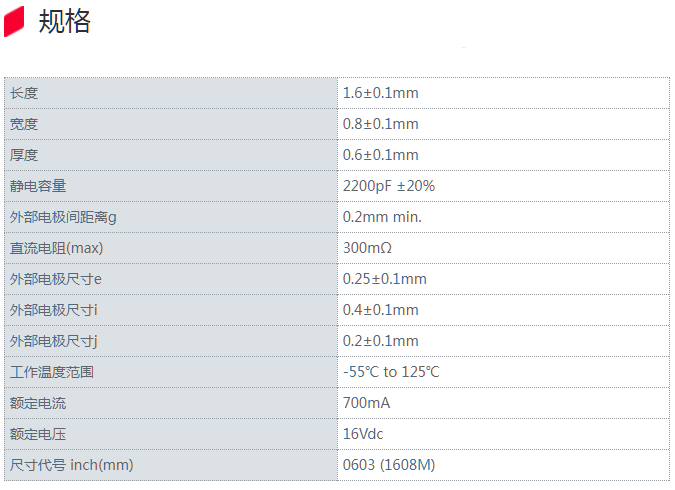Click the 300mΩ resistance value
The width and height of the screenshot is (675, 490).
point(367,248)
